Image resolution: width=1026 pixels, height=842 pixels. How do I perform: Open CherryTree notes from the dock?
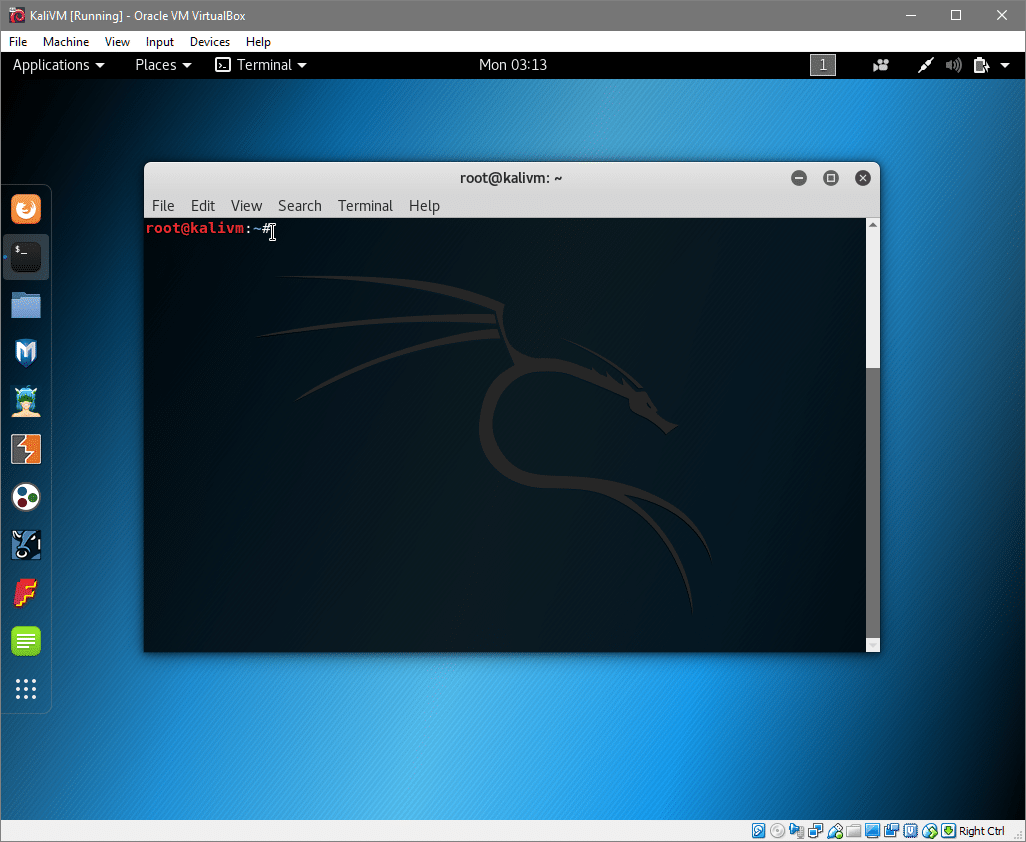point(26,641)
